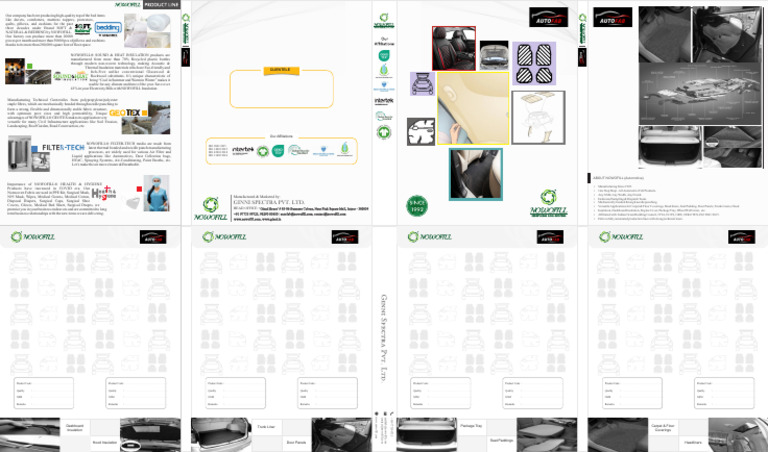Open the red-bordered car seat cover photo
The image size is (768, 452).
pos(454,48)
